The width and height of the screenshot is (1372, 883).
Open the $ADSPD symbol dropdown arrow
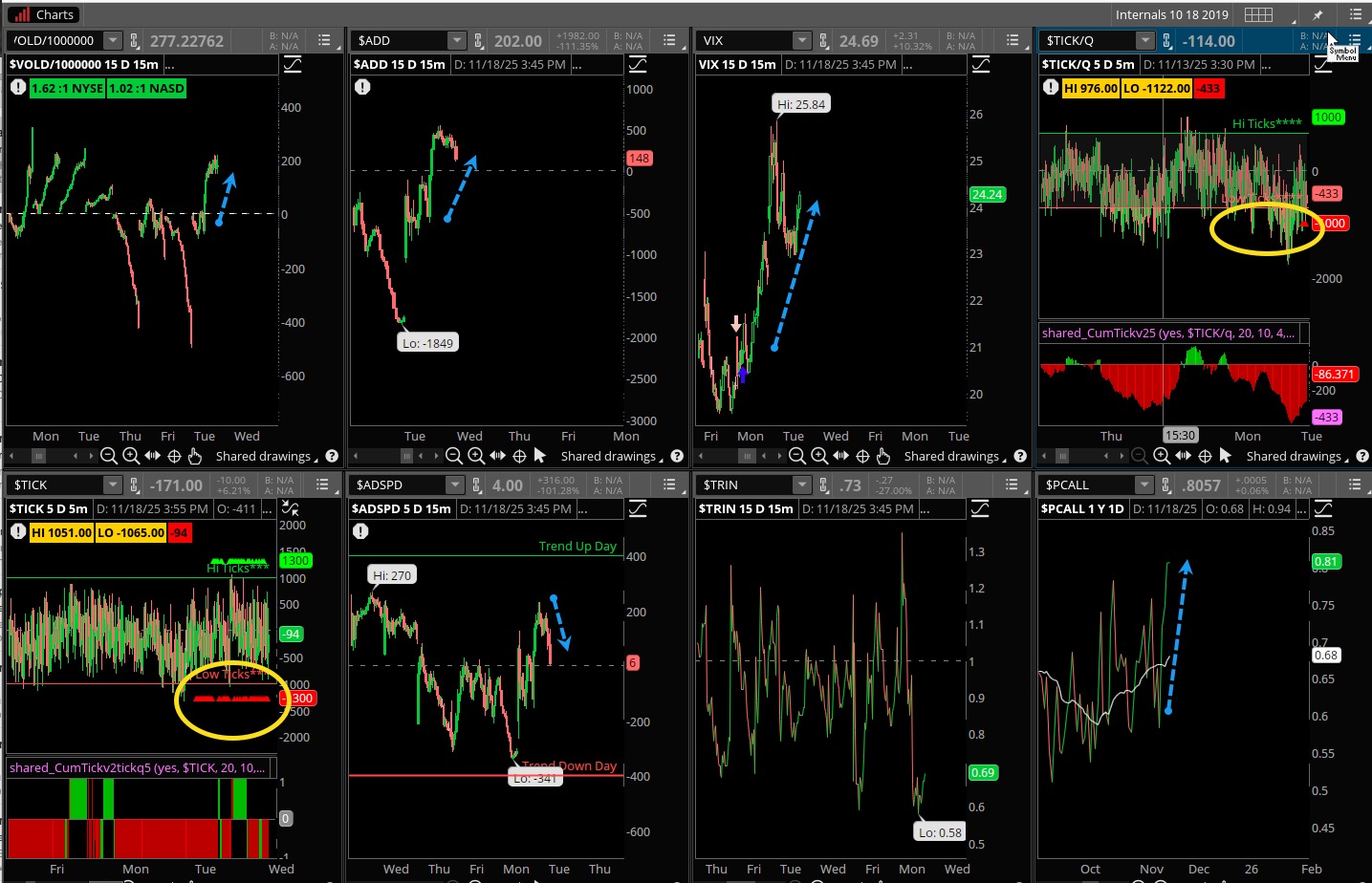[x=455, y=485]
